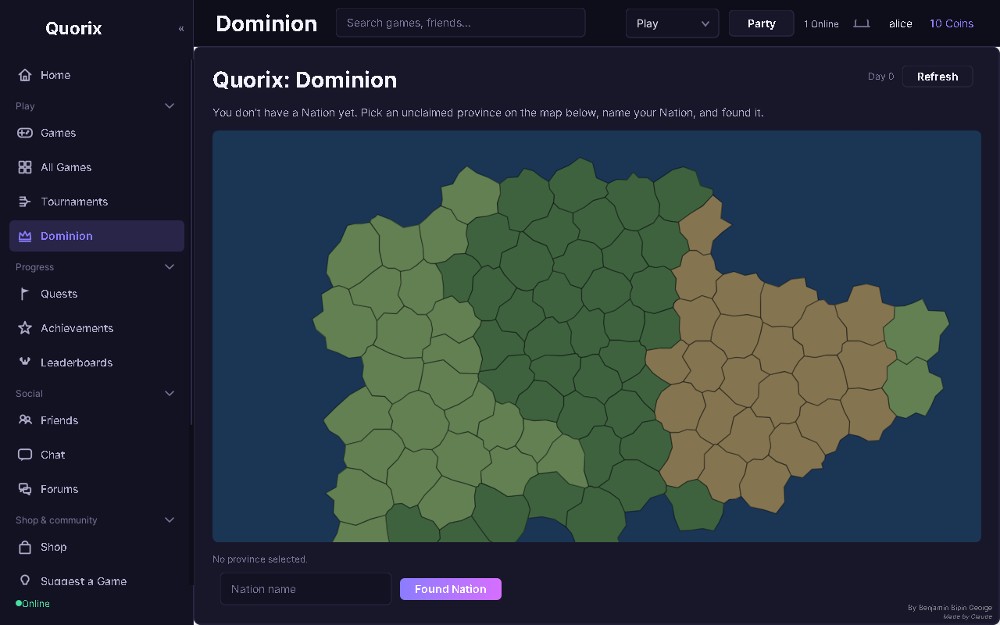The height and width of the screenshot is (625, 1000).
Task: Open the Quests page
Action: [97, 294]
